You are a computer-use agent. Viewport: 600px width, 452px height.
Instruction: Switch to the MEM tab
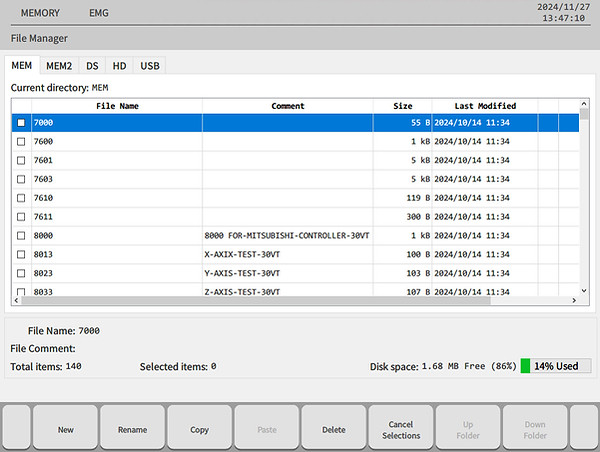pyautogui.click(x=22, y=65)
